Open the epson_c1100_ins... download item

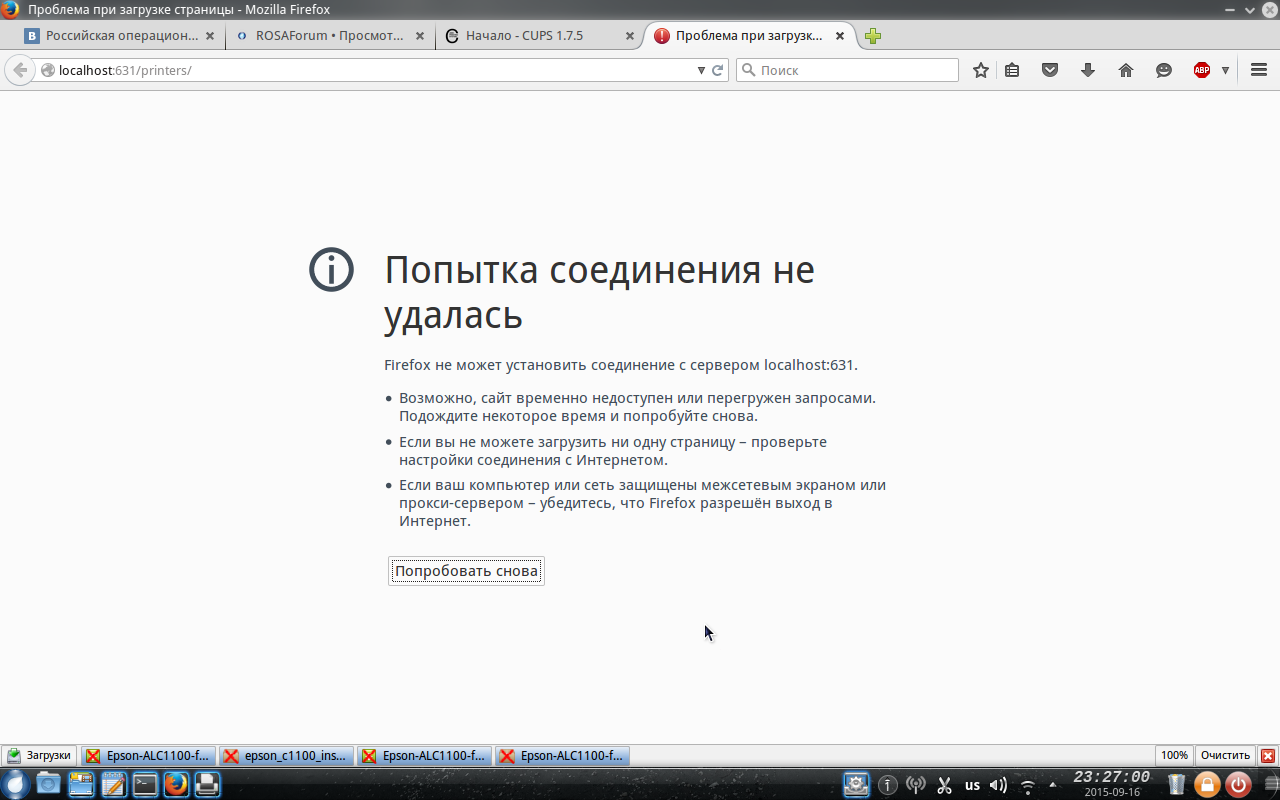click(286, 755)
